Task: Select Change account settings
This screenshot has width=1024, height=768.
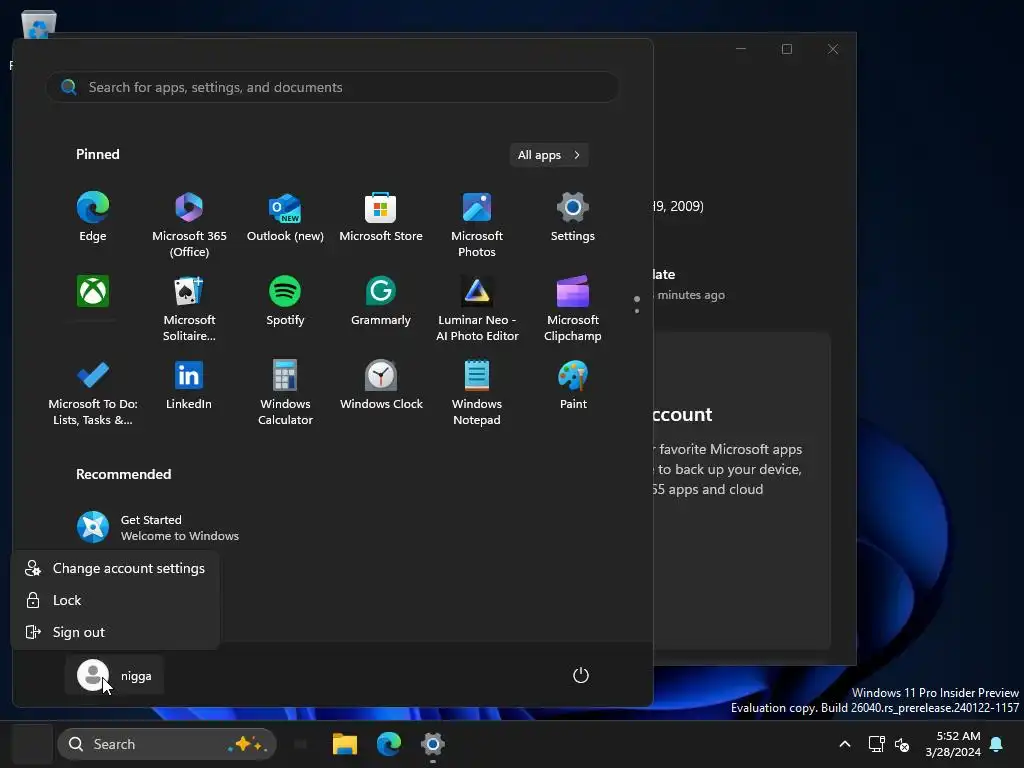Action: [115, 568]
